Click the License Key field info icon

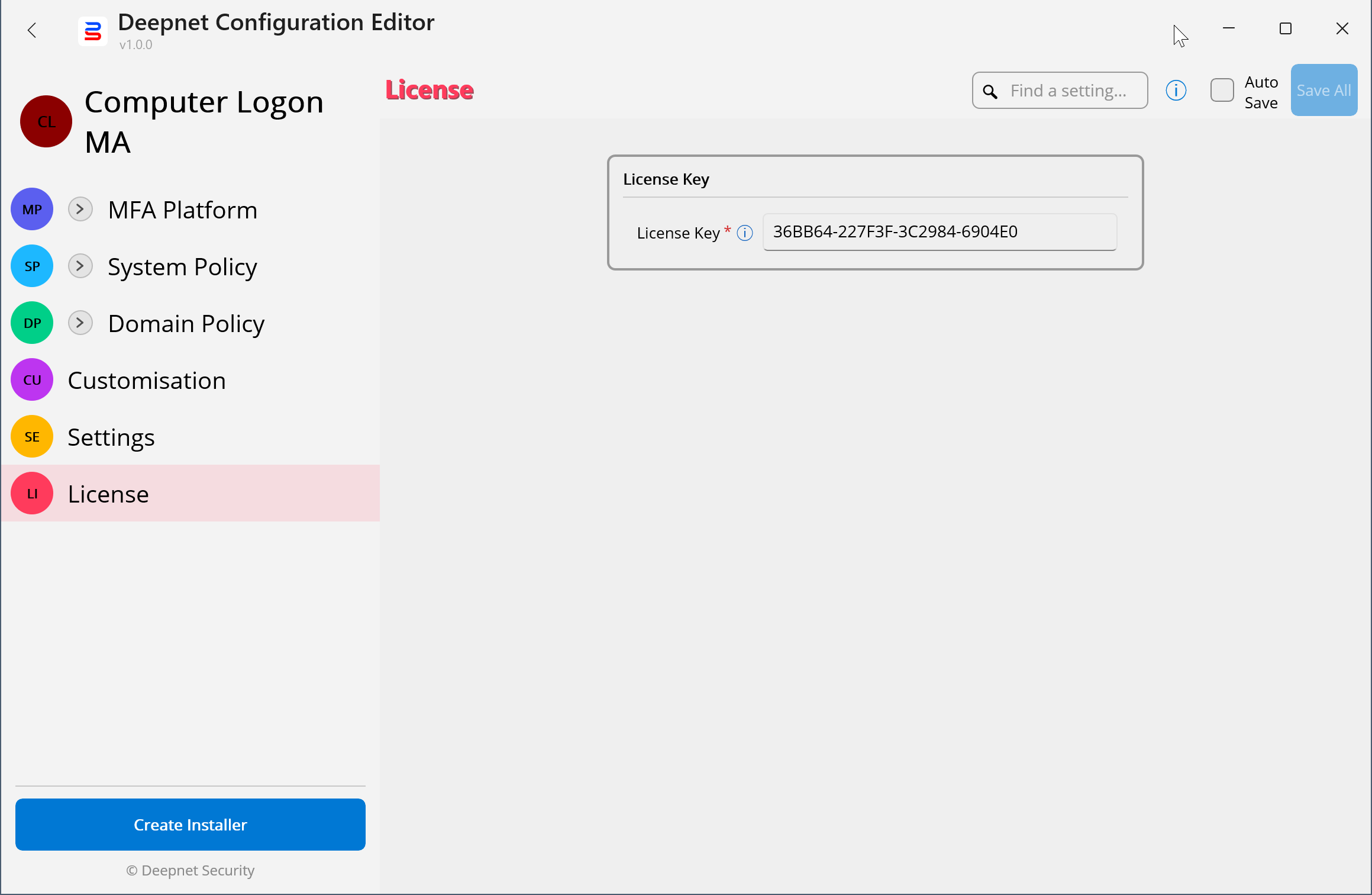pyautogui.click(x=745, y=233)
